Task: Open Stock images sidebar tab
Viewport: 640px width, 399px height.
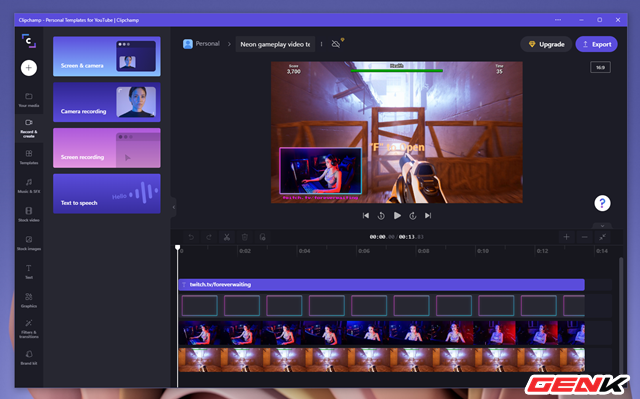Action: [x=29, y=243]
